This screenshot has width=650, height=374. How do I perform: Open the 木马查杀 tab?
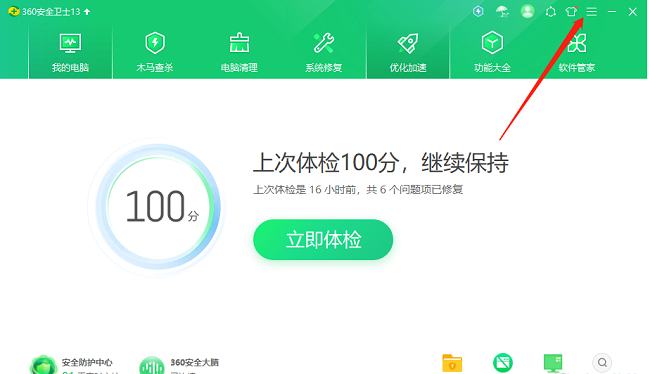tap(155, 53)
